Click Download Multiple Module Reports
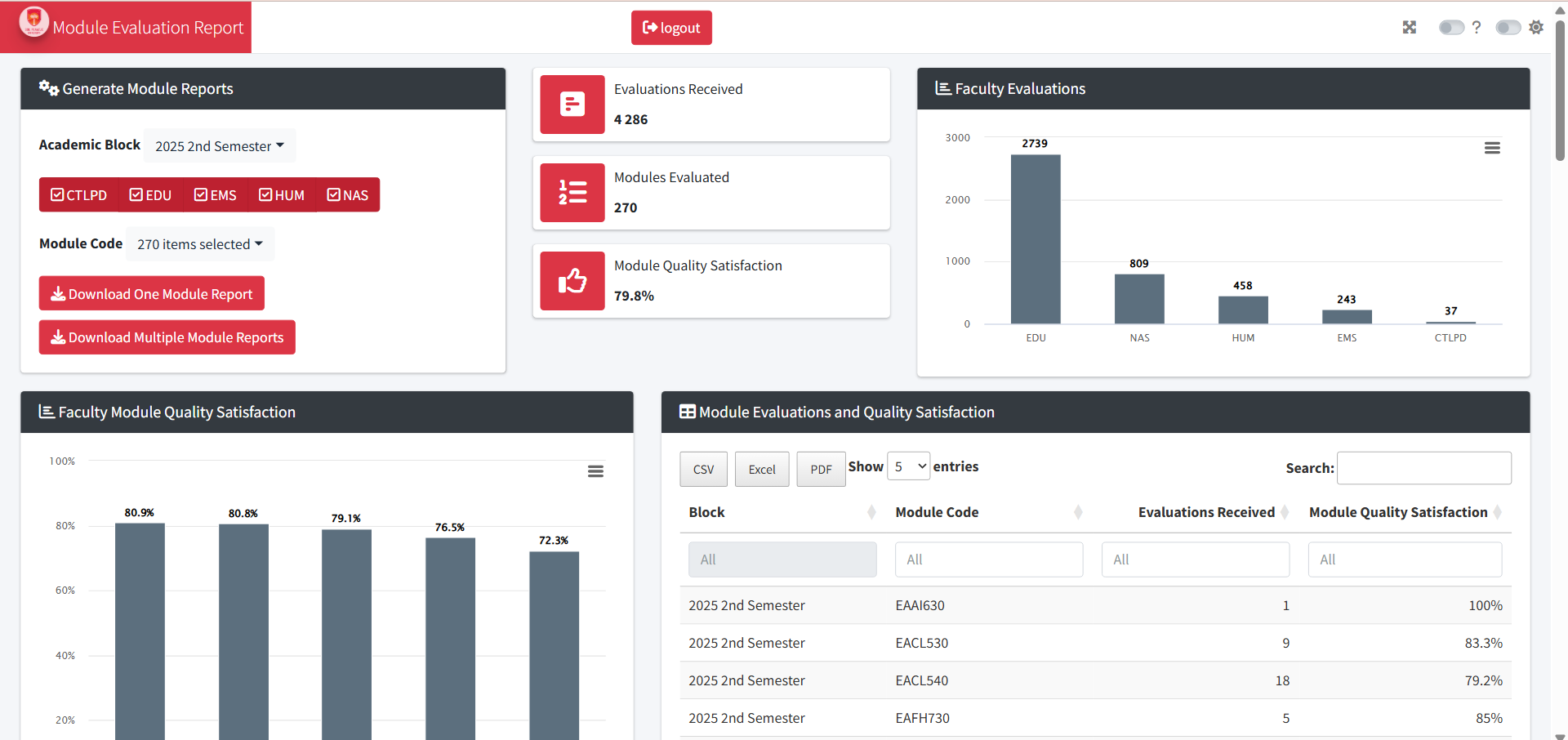 (167, 337)
